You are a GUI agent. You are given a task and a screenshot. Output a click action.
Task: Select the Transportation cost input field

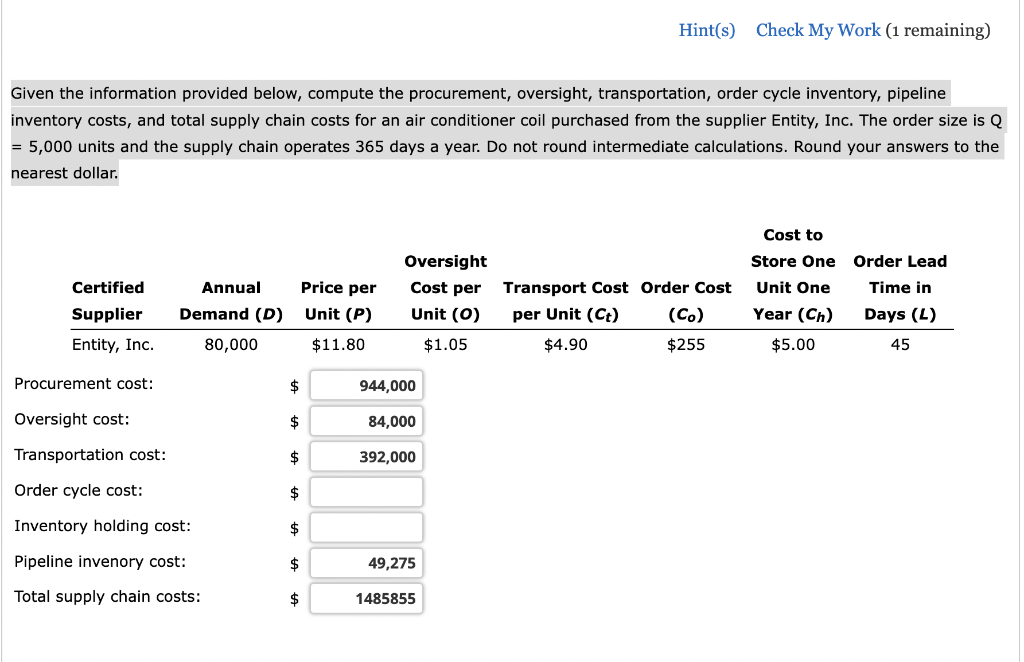366,456
